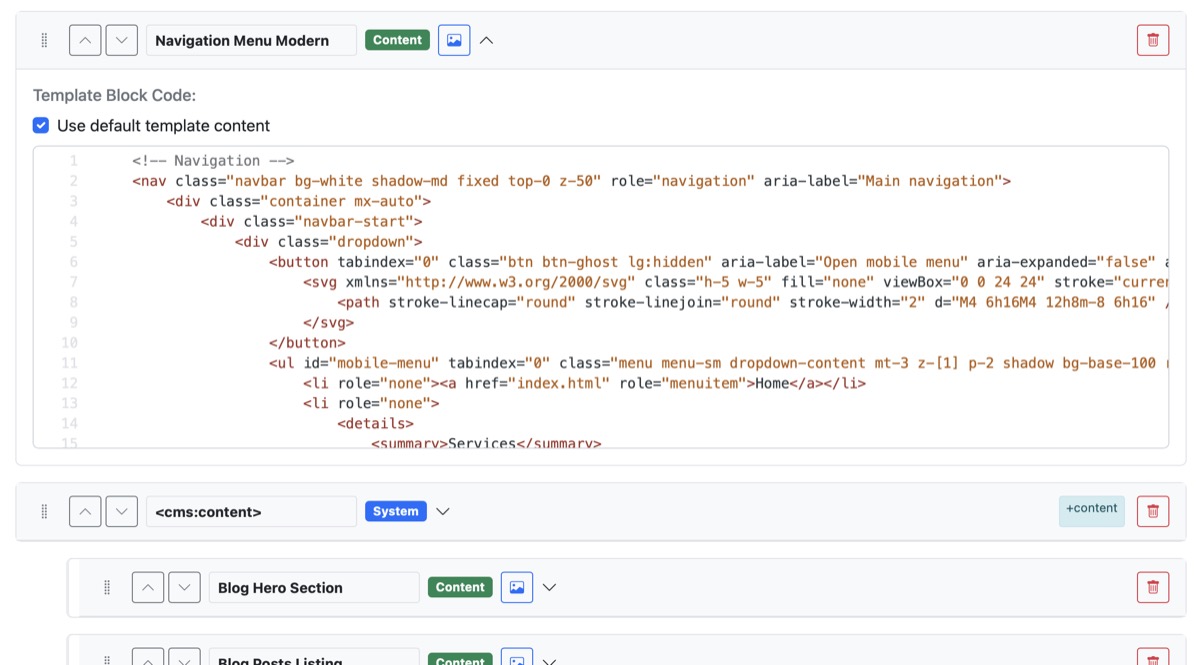
Task: Delete the Blog Hero Section block
Action: (x=1152, y=587)
